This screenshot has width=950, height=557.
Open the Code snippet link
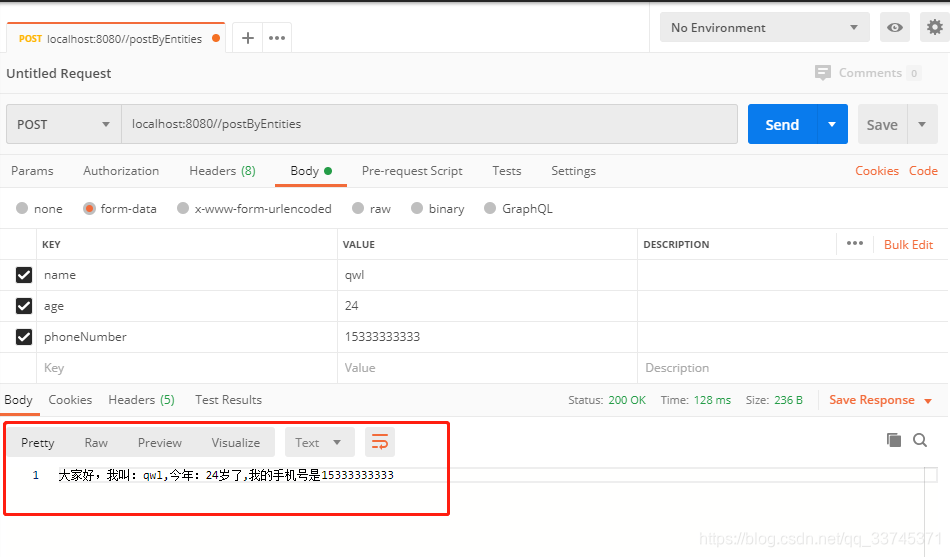(923, 171)
